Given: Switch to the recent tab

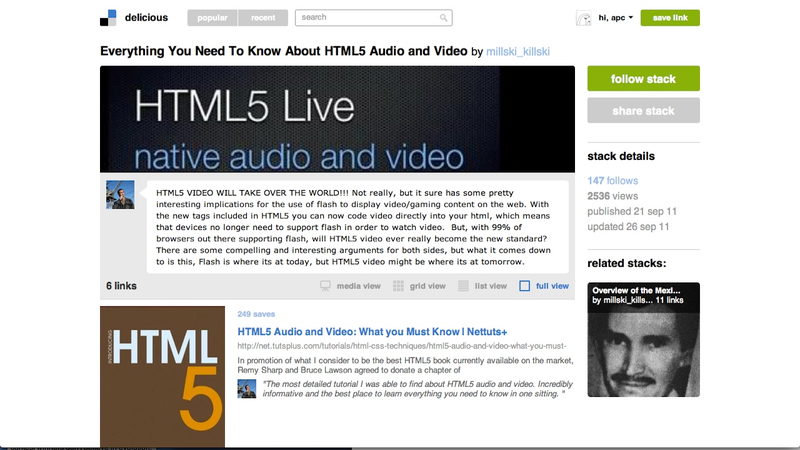Looking at the screenshot, I should pos(263,18).
